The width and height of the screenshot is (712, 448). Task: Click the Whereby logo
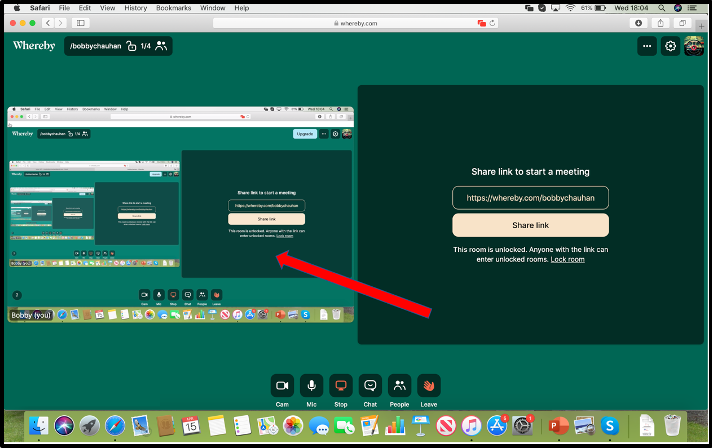[34, 45]
